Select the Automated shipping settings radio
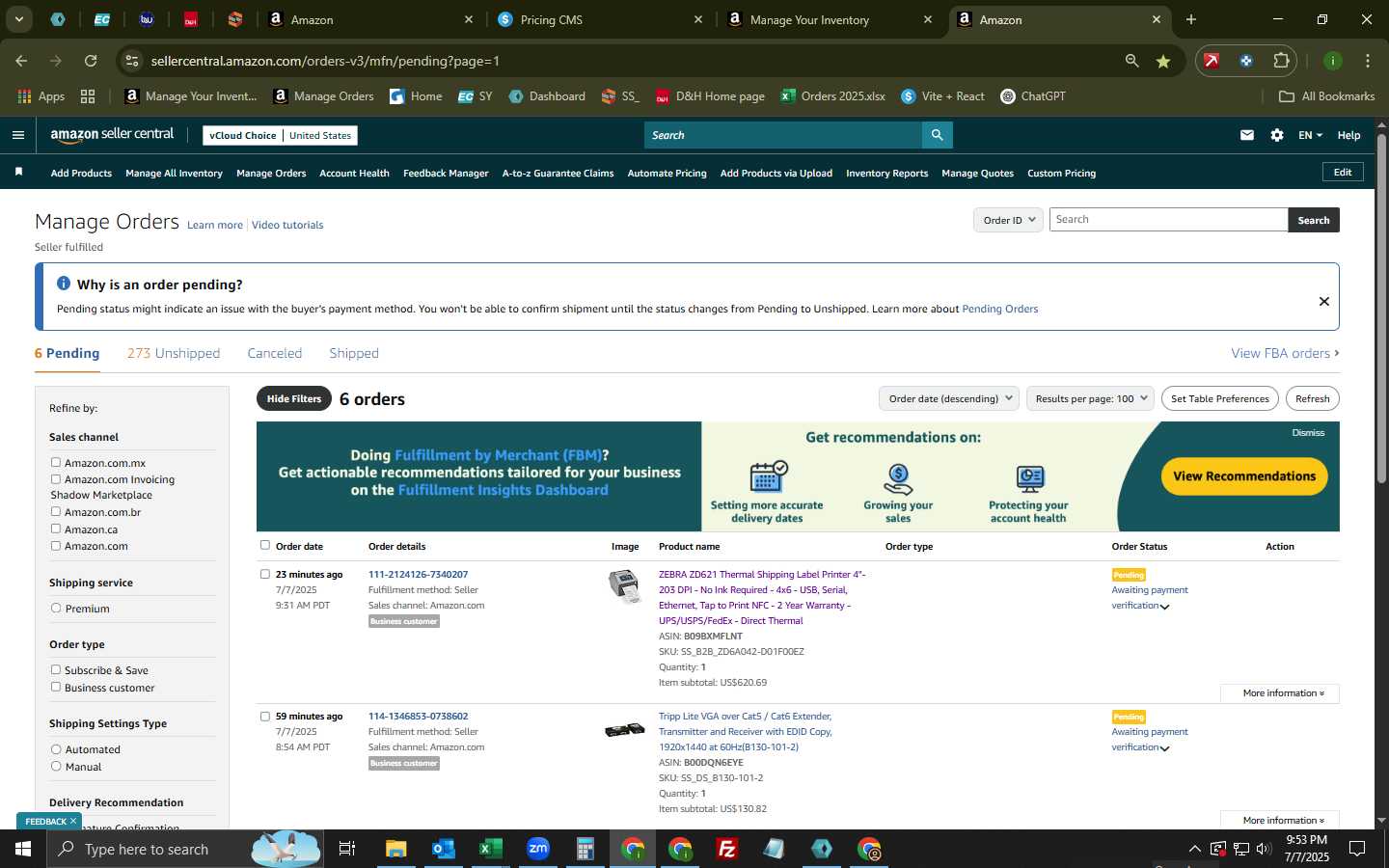This screenshot has width=1389, height=868. [56, 748]
